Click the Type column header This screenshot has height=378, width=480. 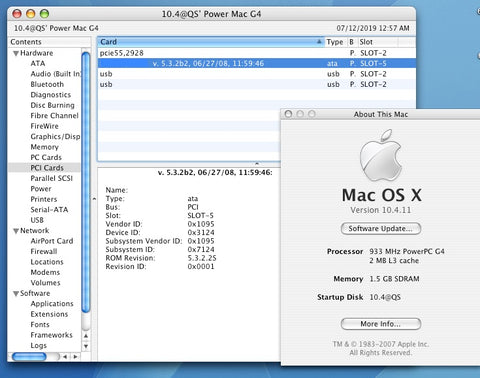tap(336, 42)
